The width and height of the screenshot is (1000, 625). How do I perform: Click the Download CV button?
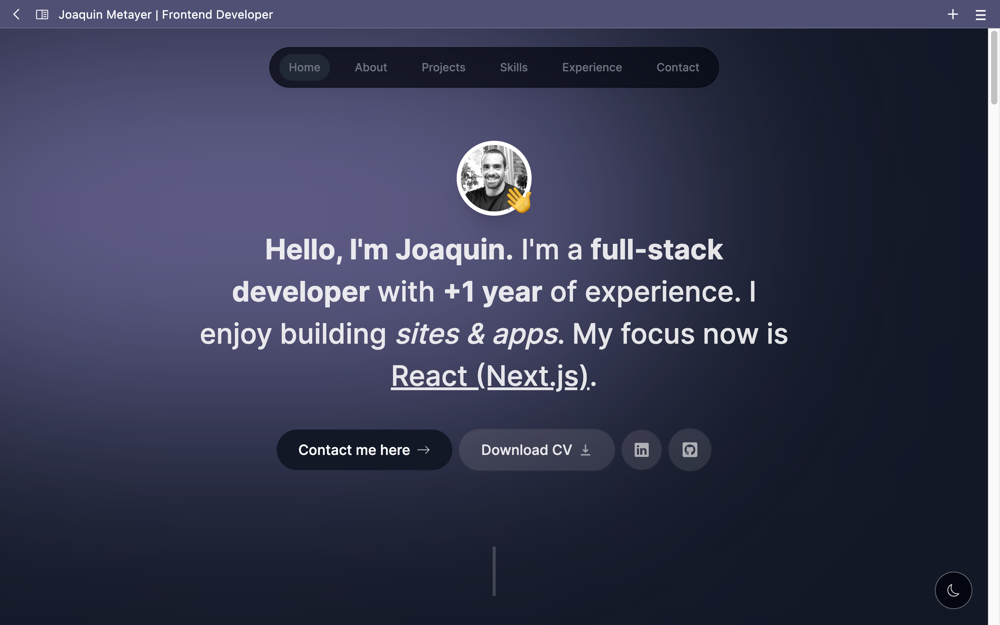click(536, 450)
